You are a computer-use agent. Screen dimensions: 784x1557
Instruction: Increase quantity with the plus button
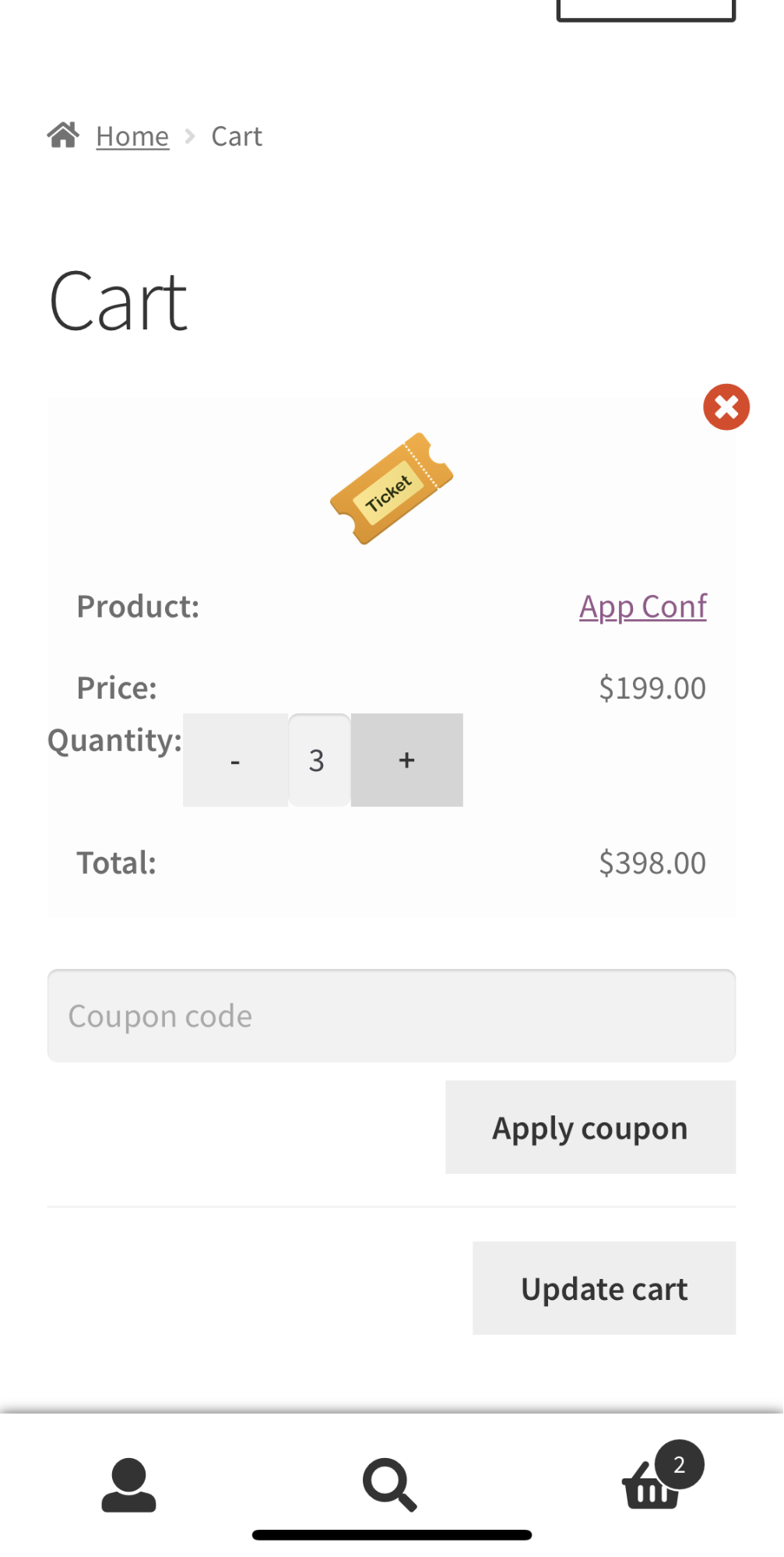click(406, 760)
